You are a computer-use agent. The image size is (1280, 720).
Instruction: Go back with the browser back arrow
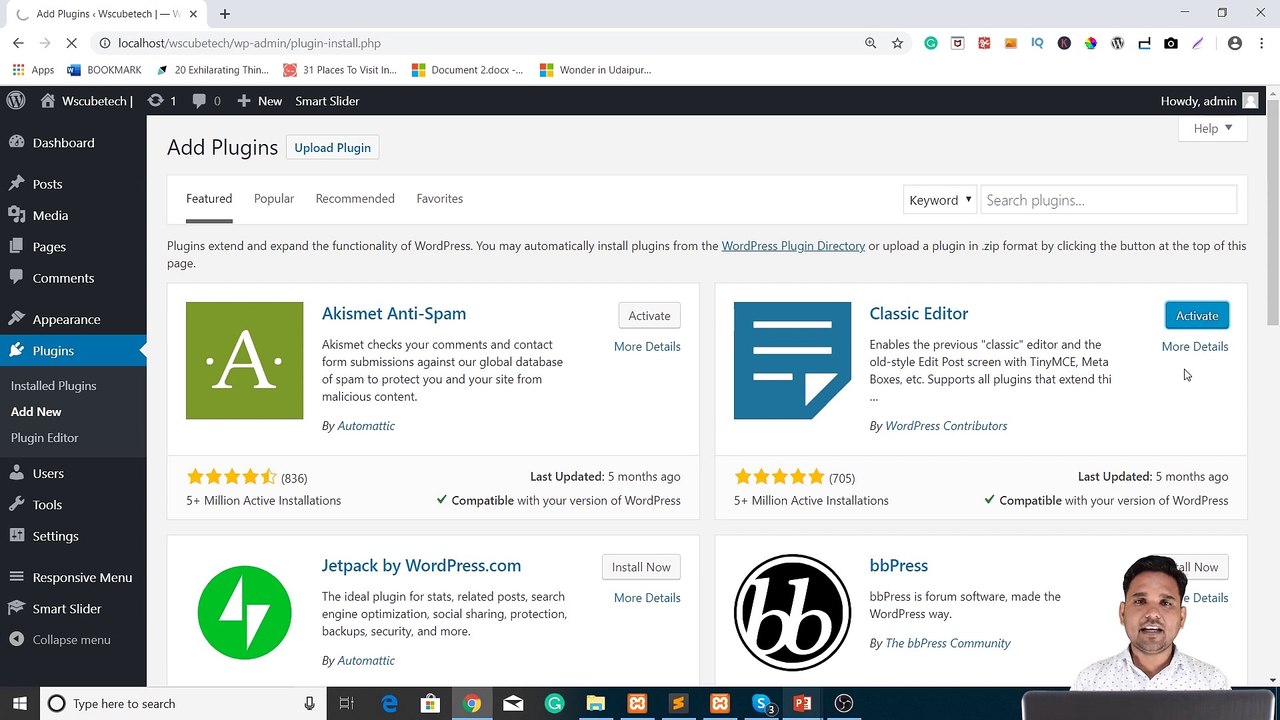(x=18, y=43)
